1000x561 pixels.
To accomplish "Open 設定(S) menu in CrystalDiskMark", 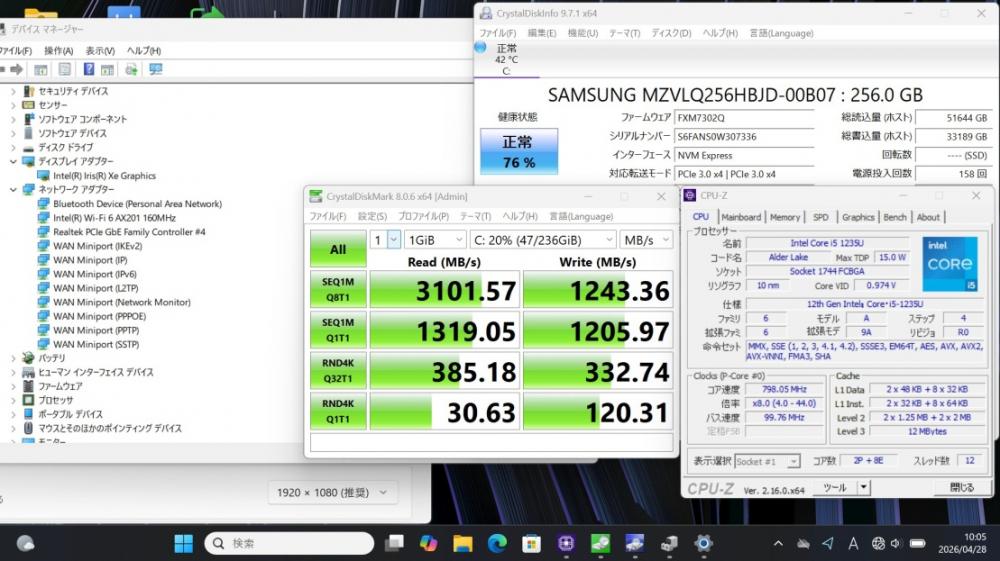I will tap(372, 217).
